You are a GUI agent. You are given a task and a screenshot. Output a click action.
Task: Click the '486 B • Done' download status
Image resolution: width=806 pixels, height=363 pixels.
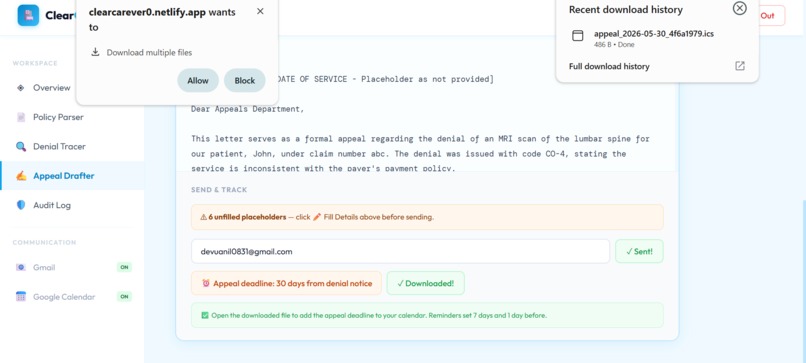pos(614,45)
